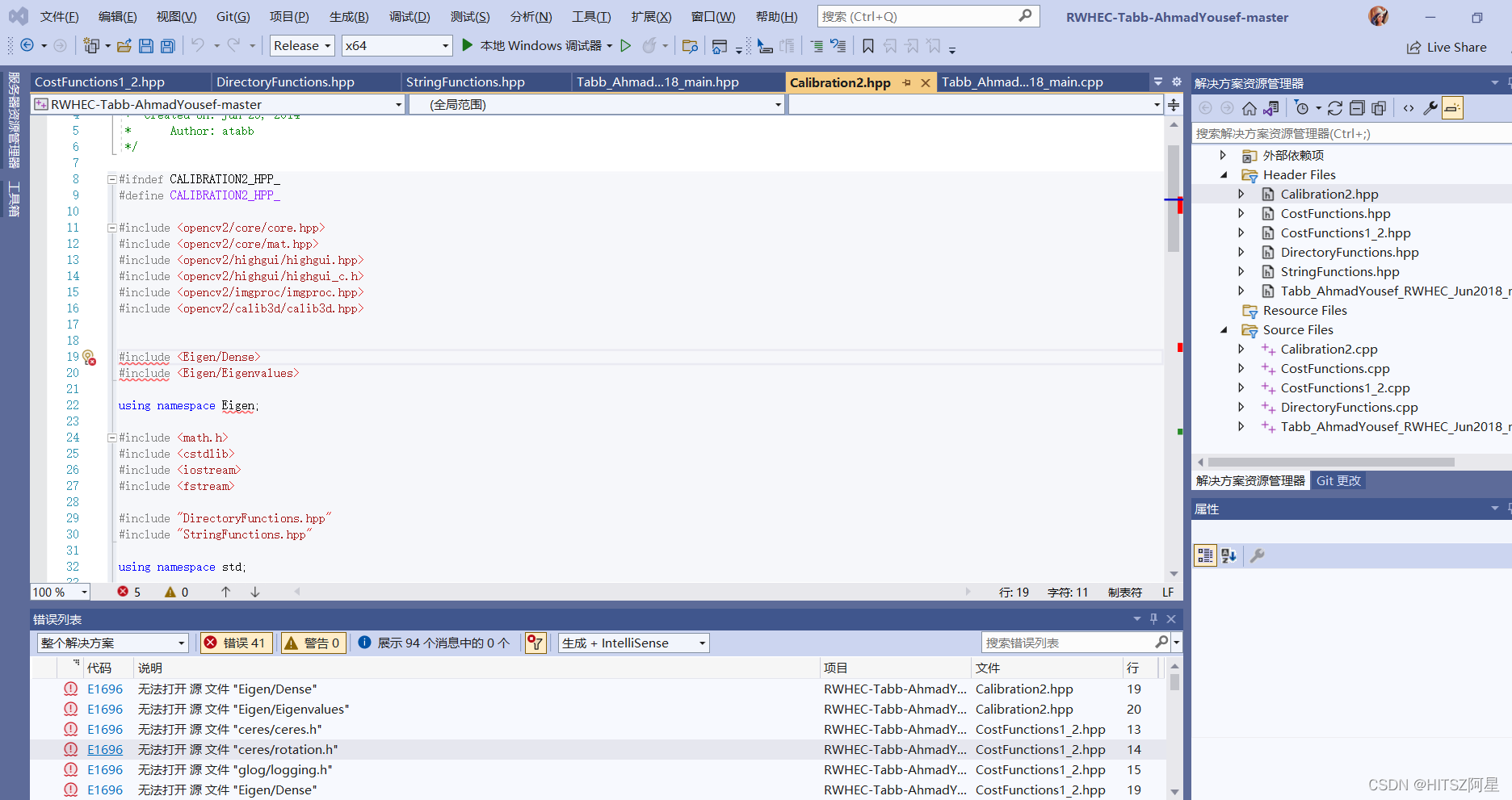Screen dimensions: 1512x800
Task: Open the 全局范围 scope dropdown
Action: (x=597, y=104)
